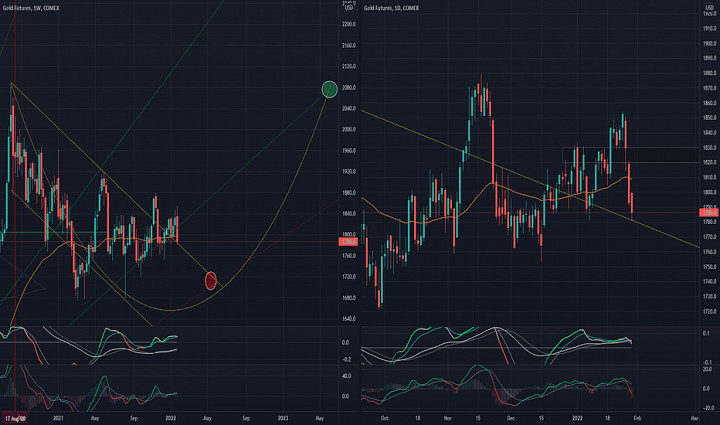Click the 1740.0 price level on daily axis

709,281
